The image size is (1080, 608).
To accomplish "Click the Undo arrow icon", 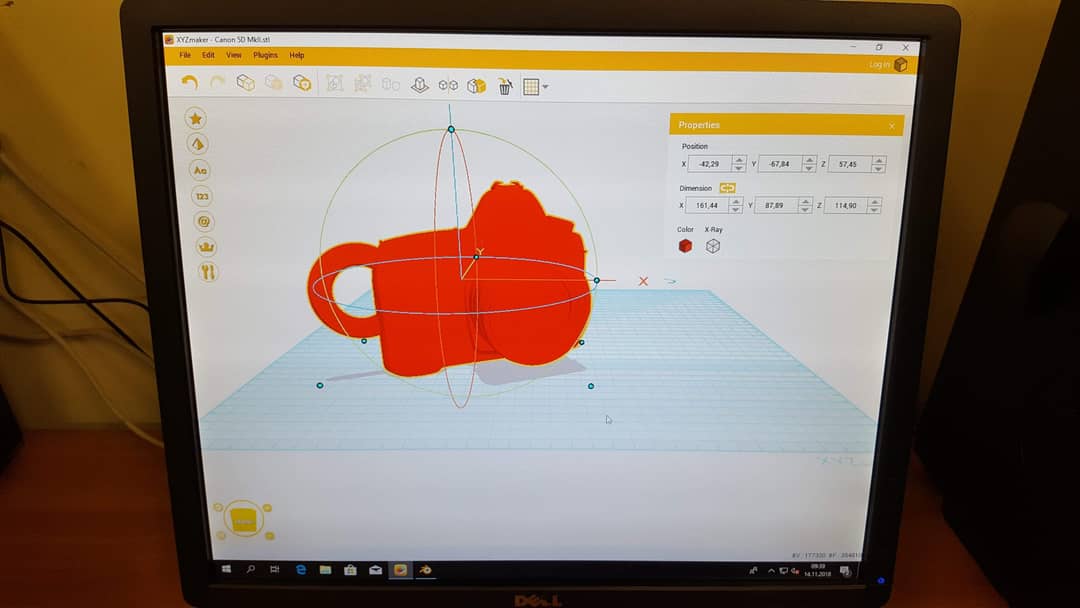I will [x=190, y=83].
